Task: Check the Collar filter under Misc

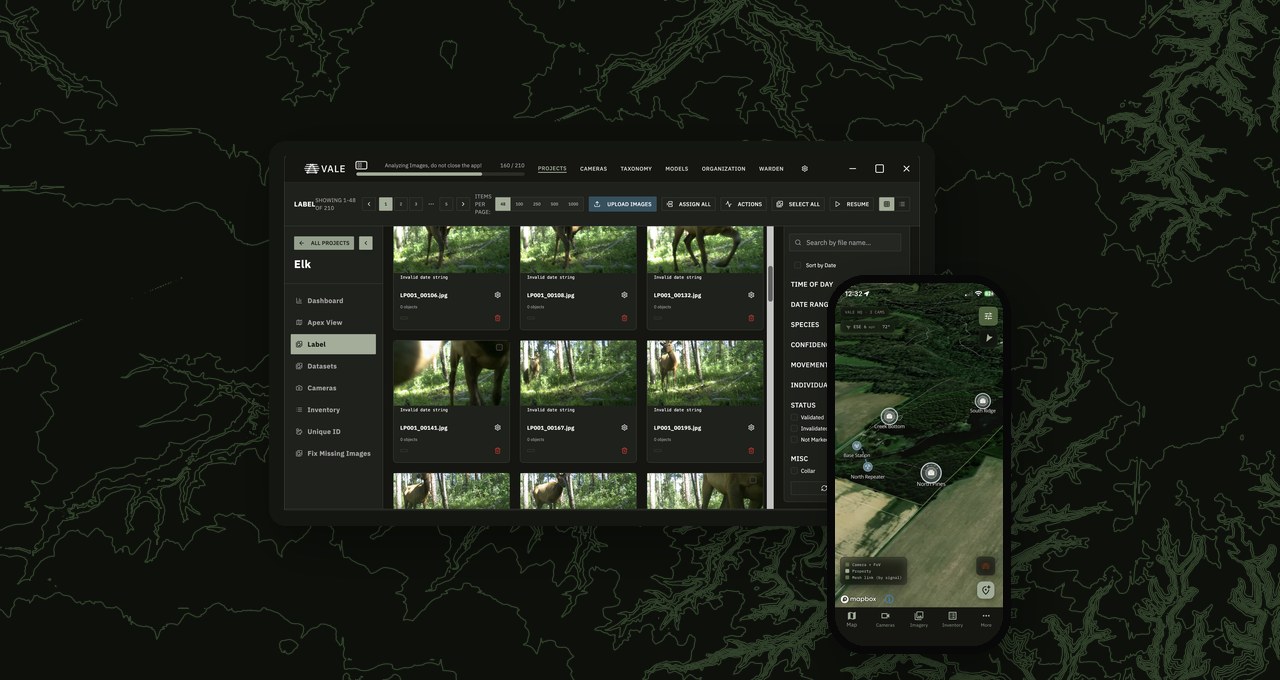Action: [796, 471]
